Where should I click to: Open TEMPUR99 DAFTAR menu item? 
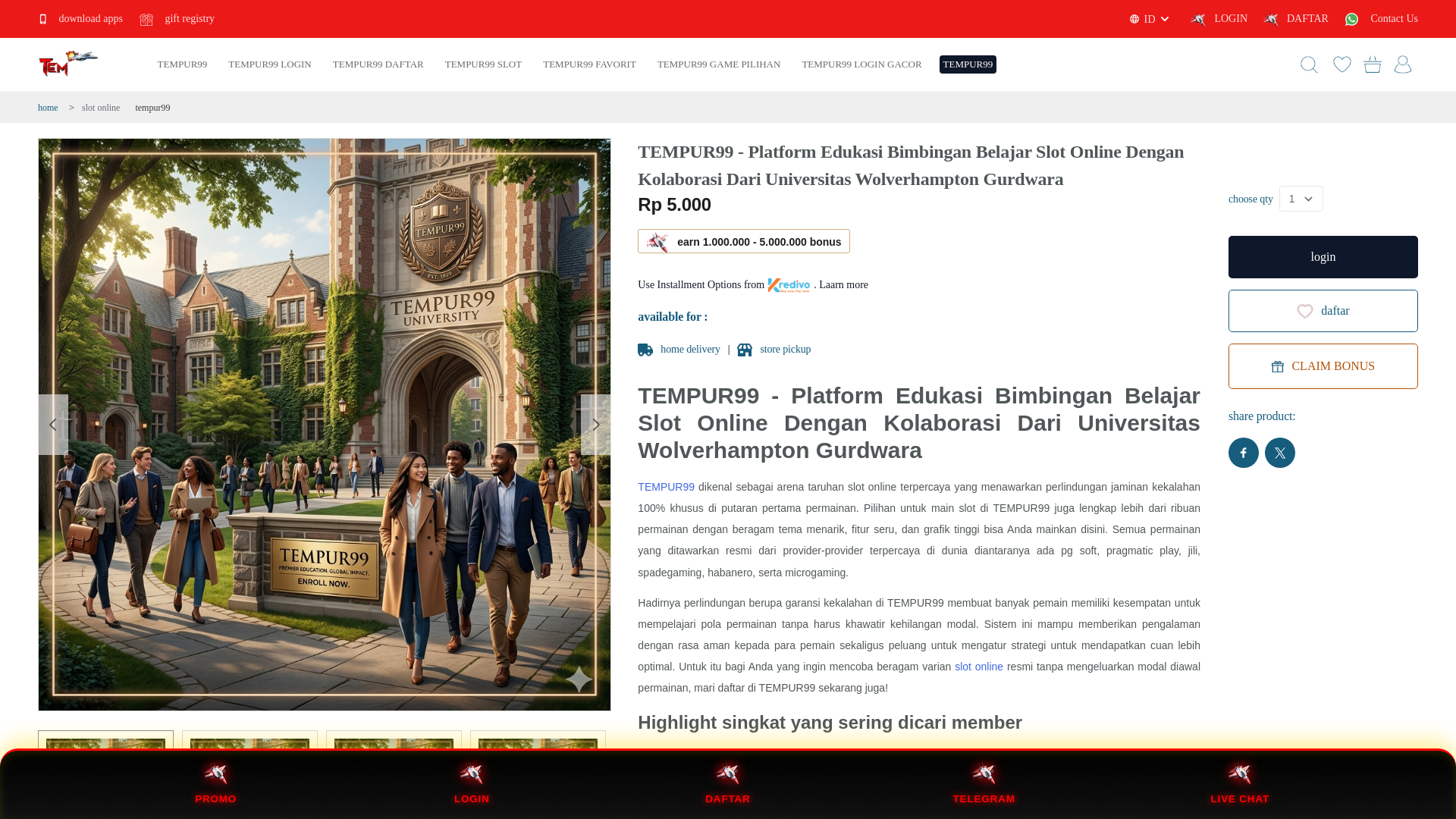378,64
